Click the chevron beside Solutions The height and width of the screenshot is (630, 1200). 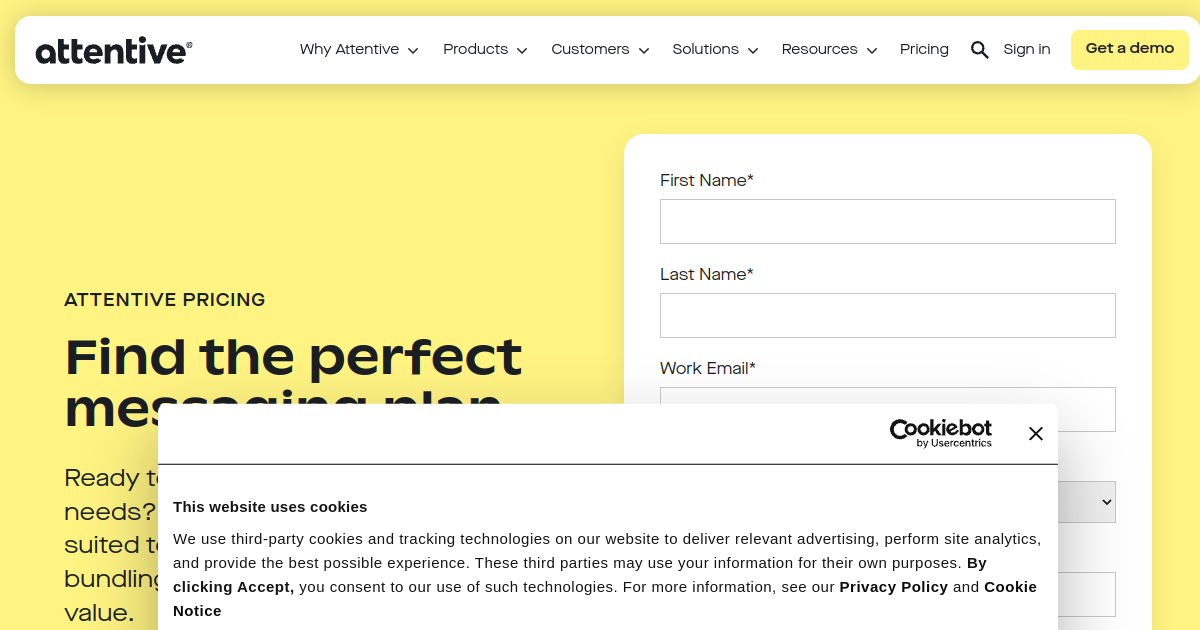click(753, 51)
